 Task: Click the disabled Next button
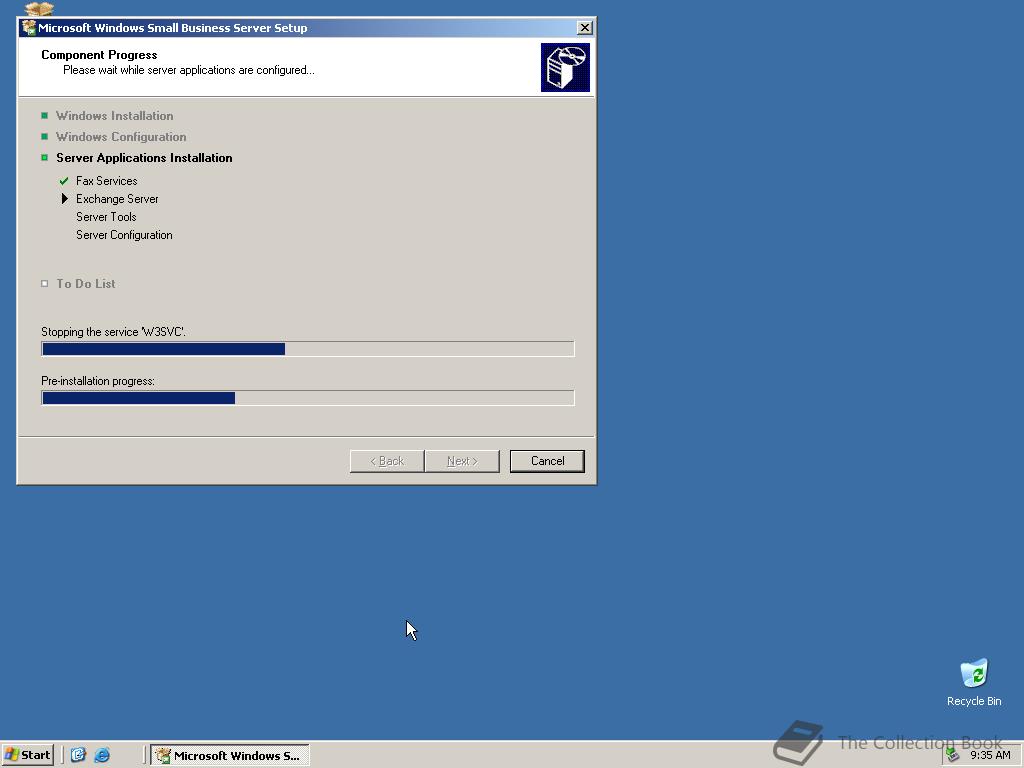click(x=462, y=461)
